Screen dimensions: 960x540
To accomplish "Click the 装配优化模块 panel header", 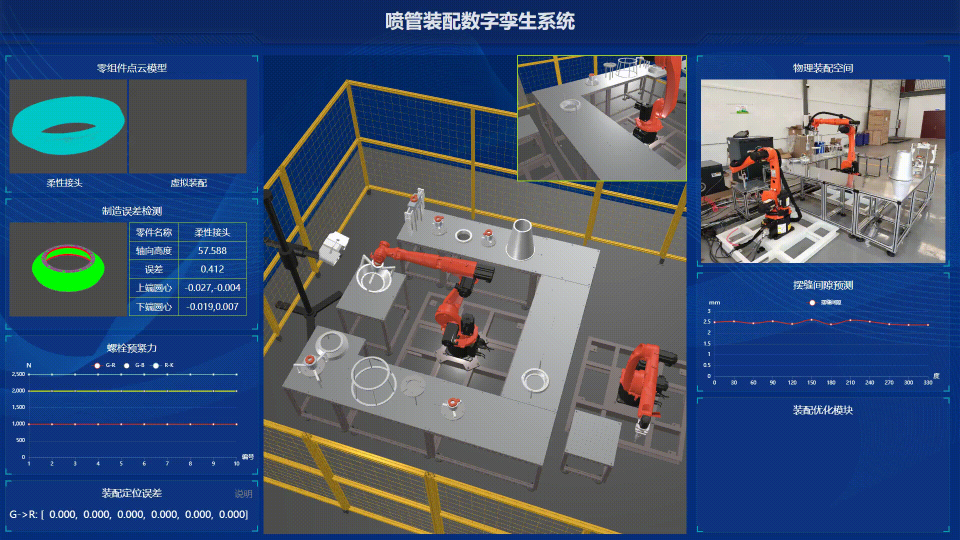I will pos(822,410).
